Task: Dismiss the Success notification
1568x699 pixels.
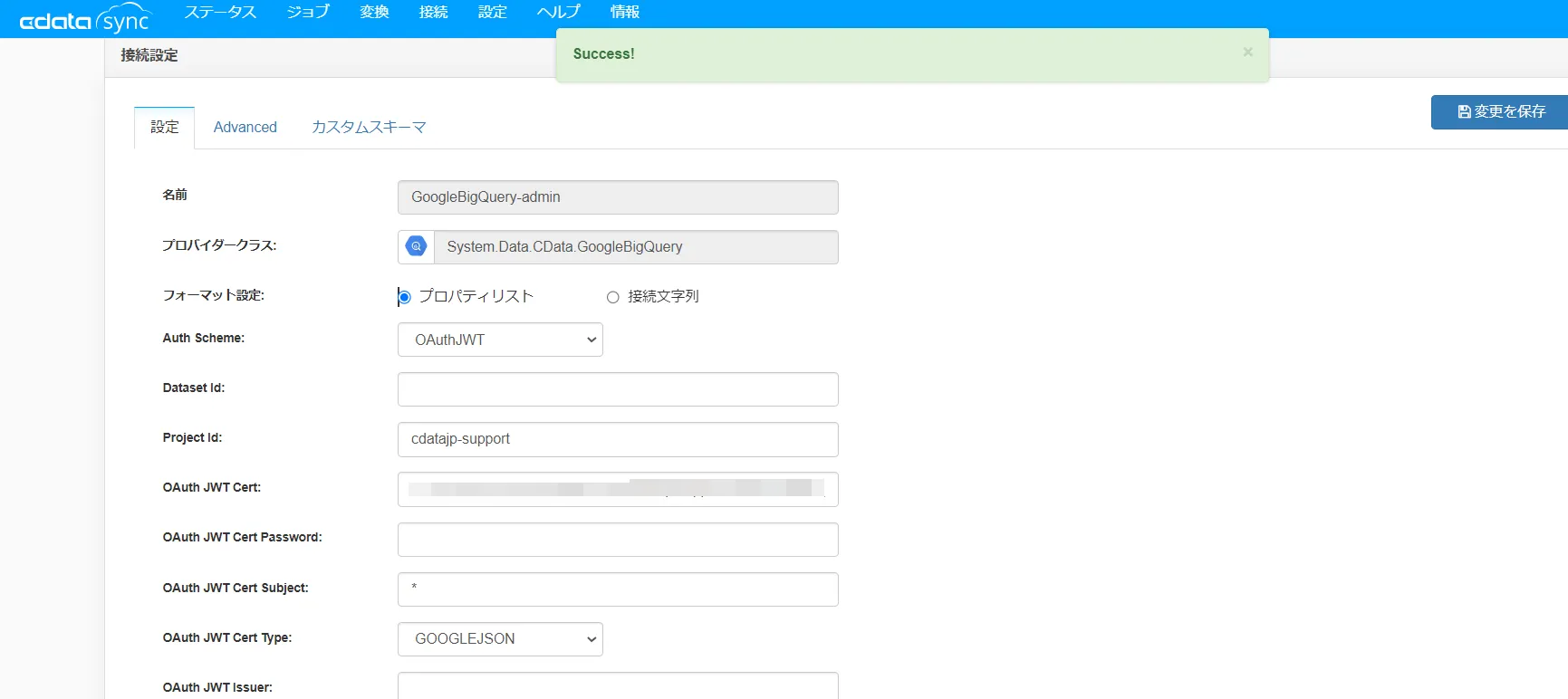Action: click(x=1247, y=53)
